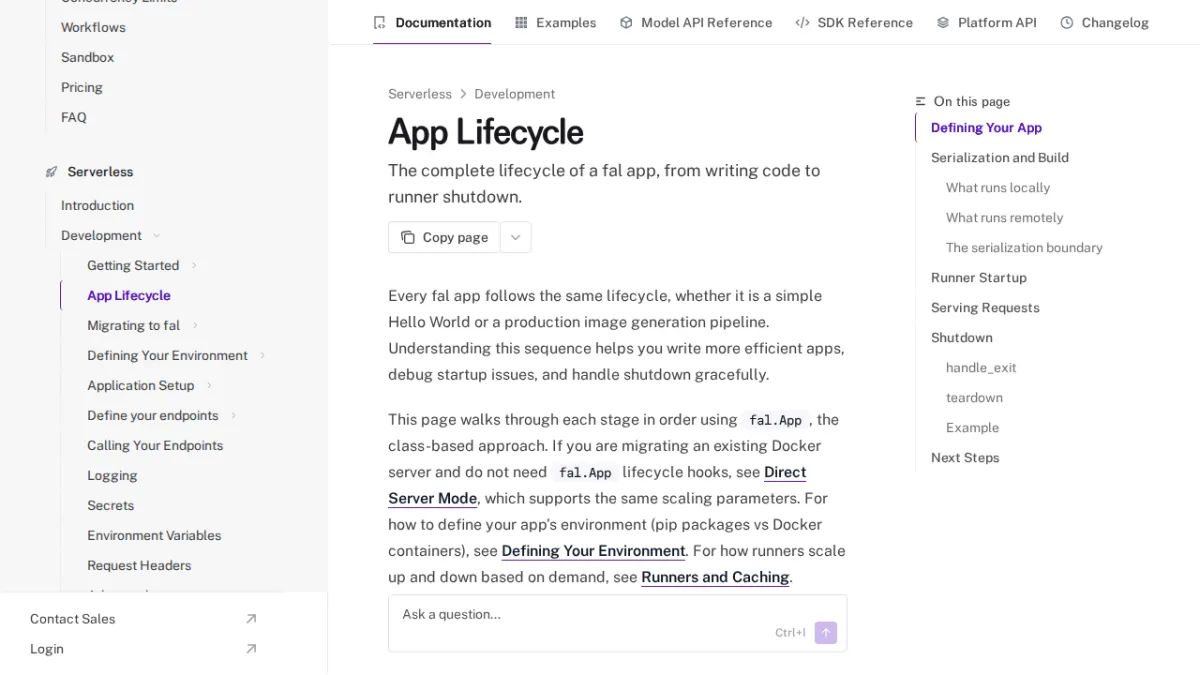Screen dimensions: 1200x675
Task: Click the Login external arrow icon
Action: click(x=251, y=649)
